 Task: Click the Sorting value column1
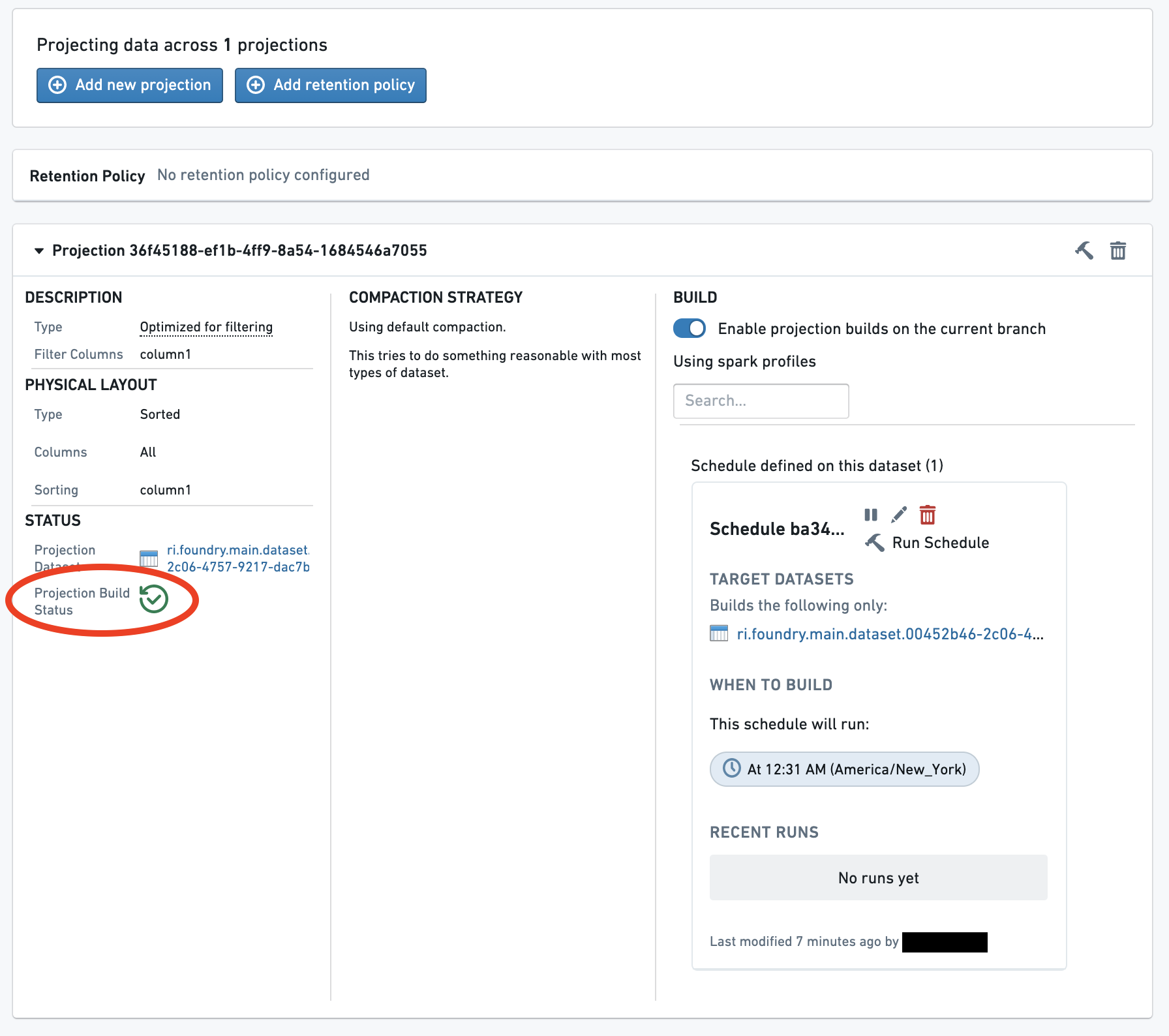166,490
